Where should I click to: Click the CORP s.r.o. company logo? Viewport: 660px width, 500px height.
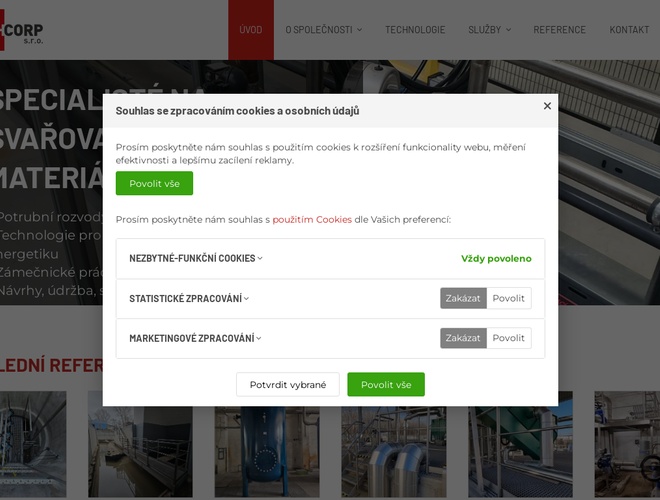(x=22, y=30)
